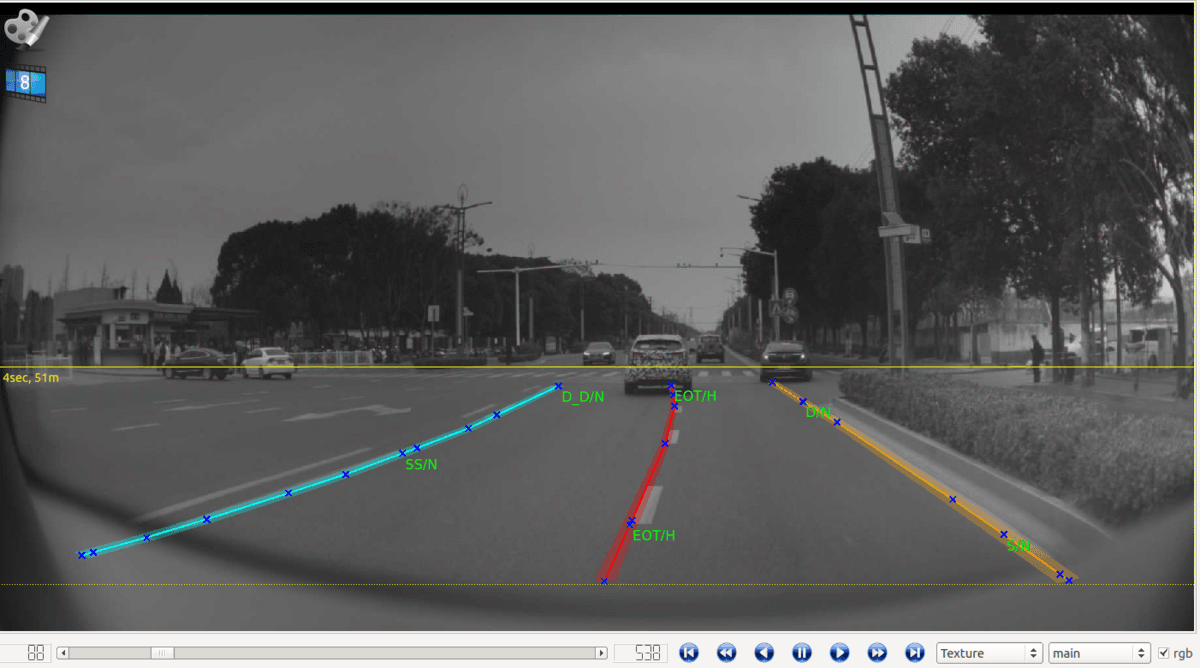
Task: Click the red lane line's bottom endpoint marker
Action: click(603, 580)
